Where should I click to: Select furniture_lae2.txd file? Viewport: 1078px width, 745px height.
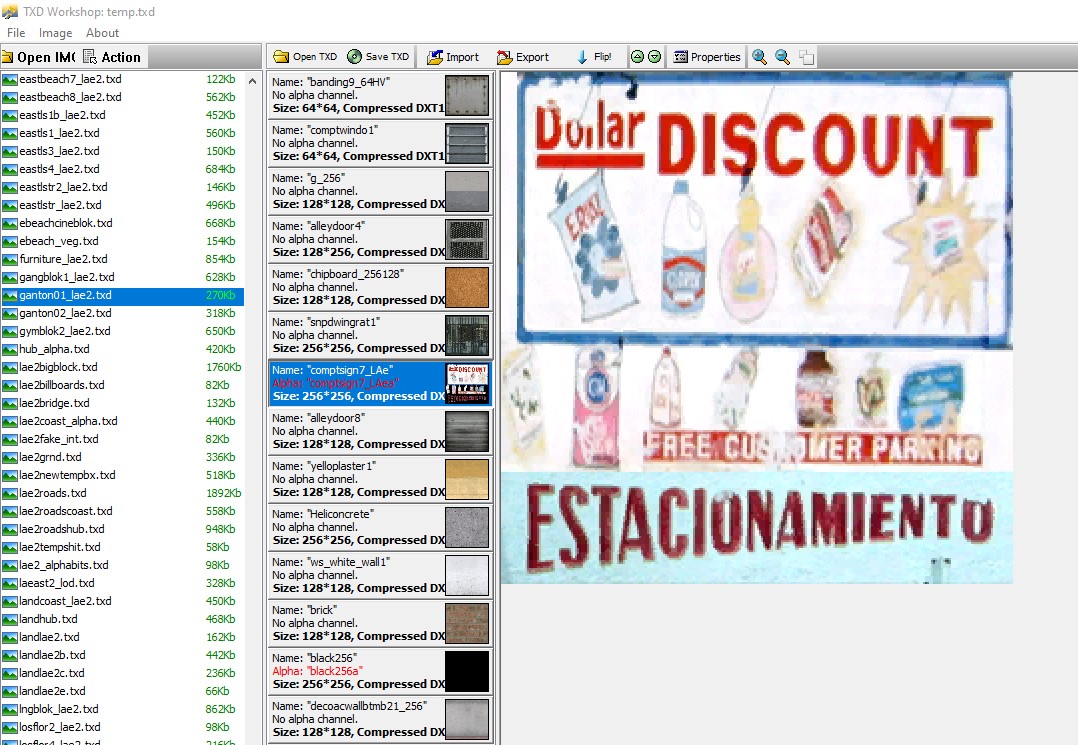(x=122, y=258)
